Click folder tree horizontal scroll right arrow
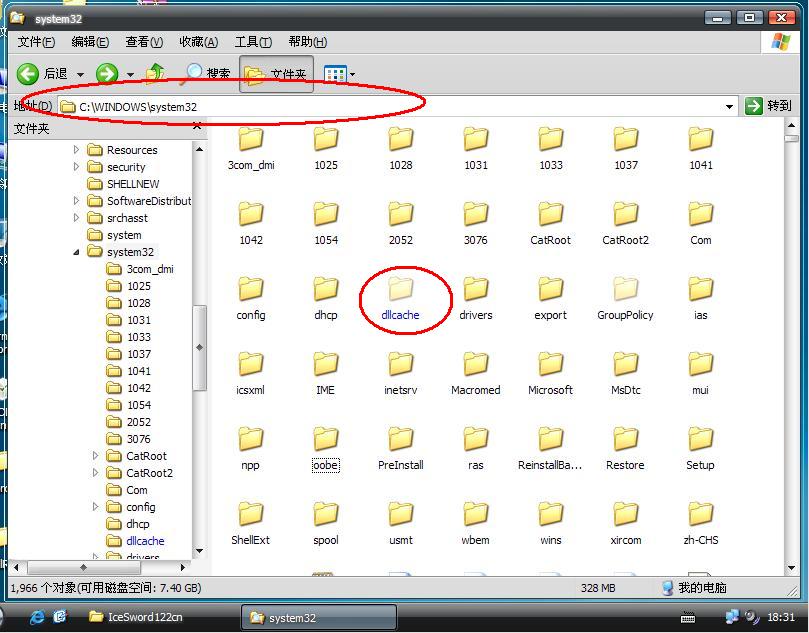The image size is (809, 633). click(x=183, y=567)
